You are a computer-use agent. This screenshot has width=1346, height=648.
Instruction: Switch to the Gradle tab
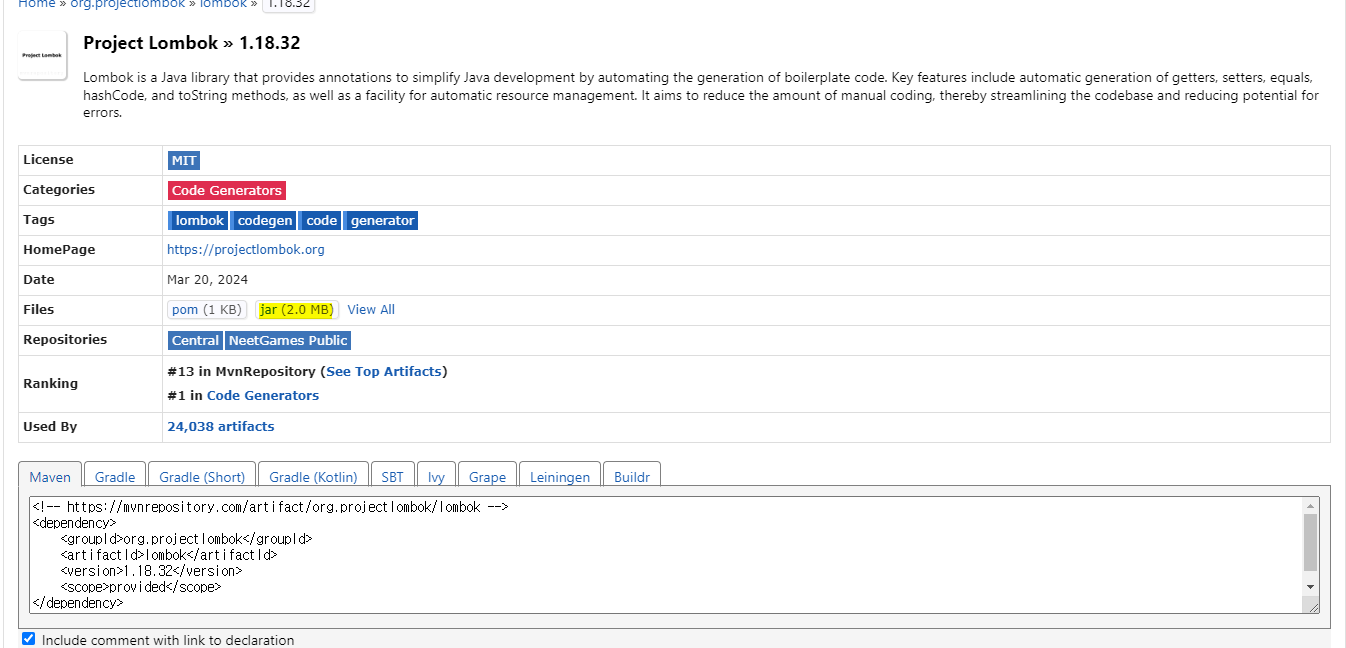click(x=115, y=477)
